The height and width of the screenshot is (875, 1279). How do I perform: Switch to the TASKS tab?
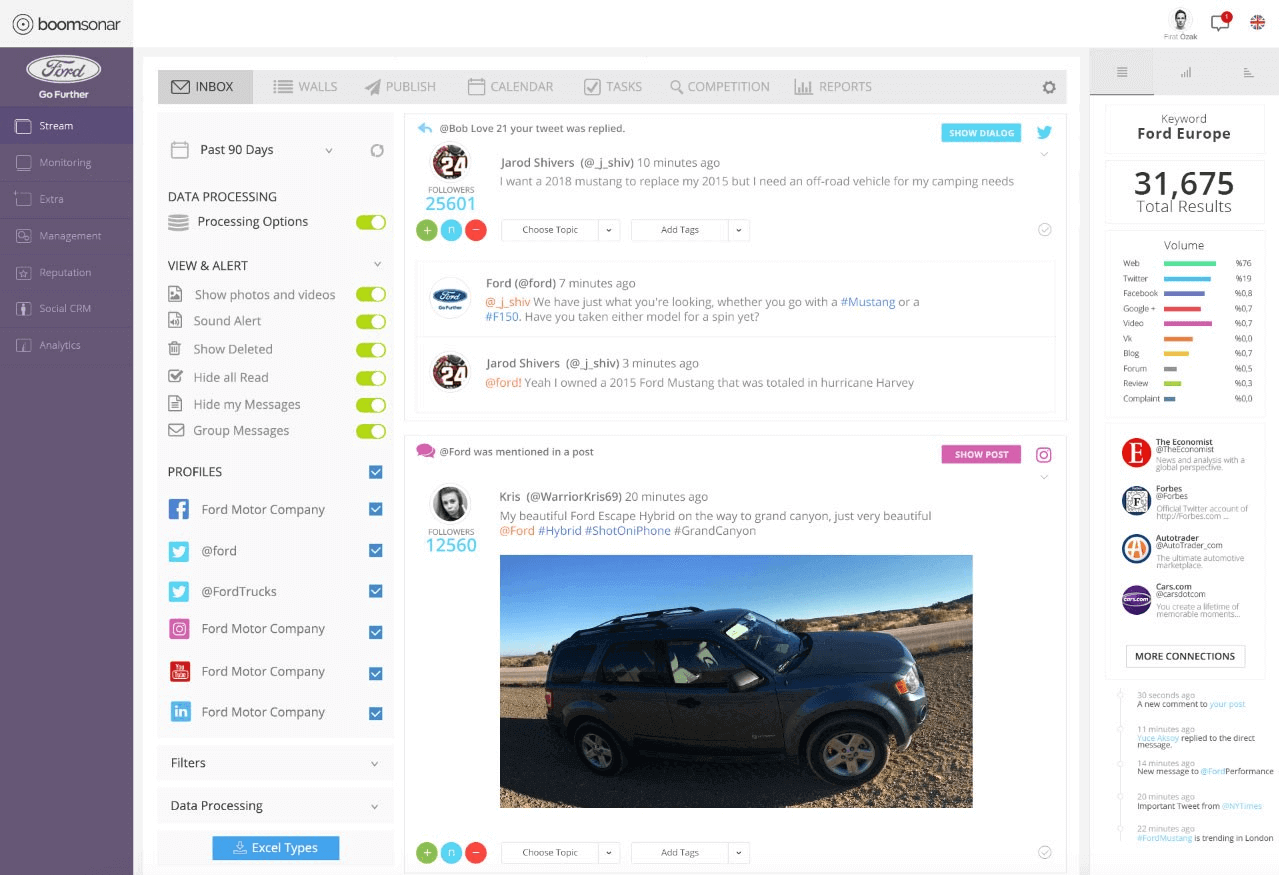[613, 87]
